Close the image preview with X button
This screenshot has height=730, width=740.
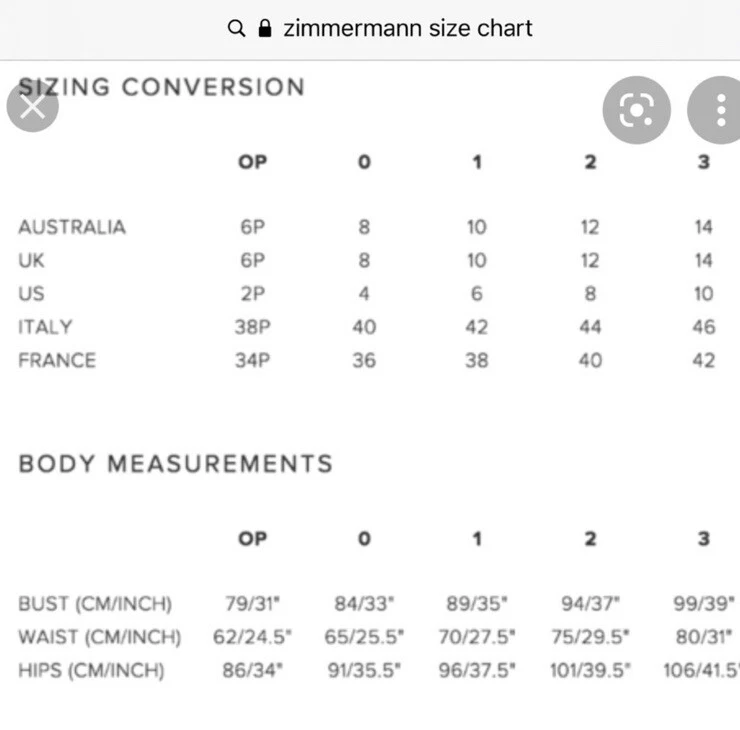33,107
